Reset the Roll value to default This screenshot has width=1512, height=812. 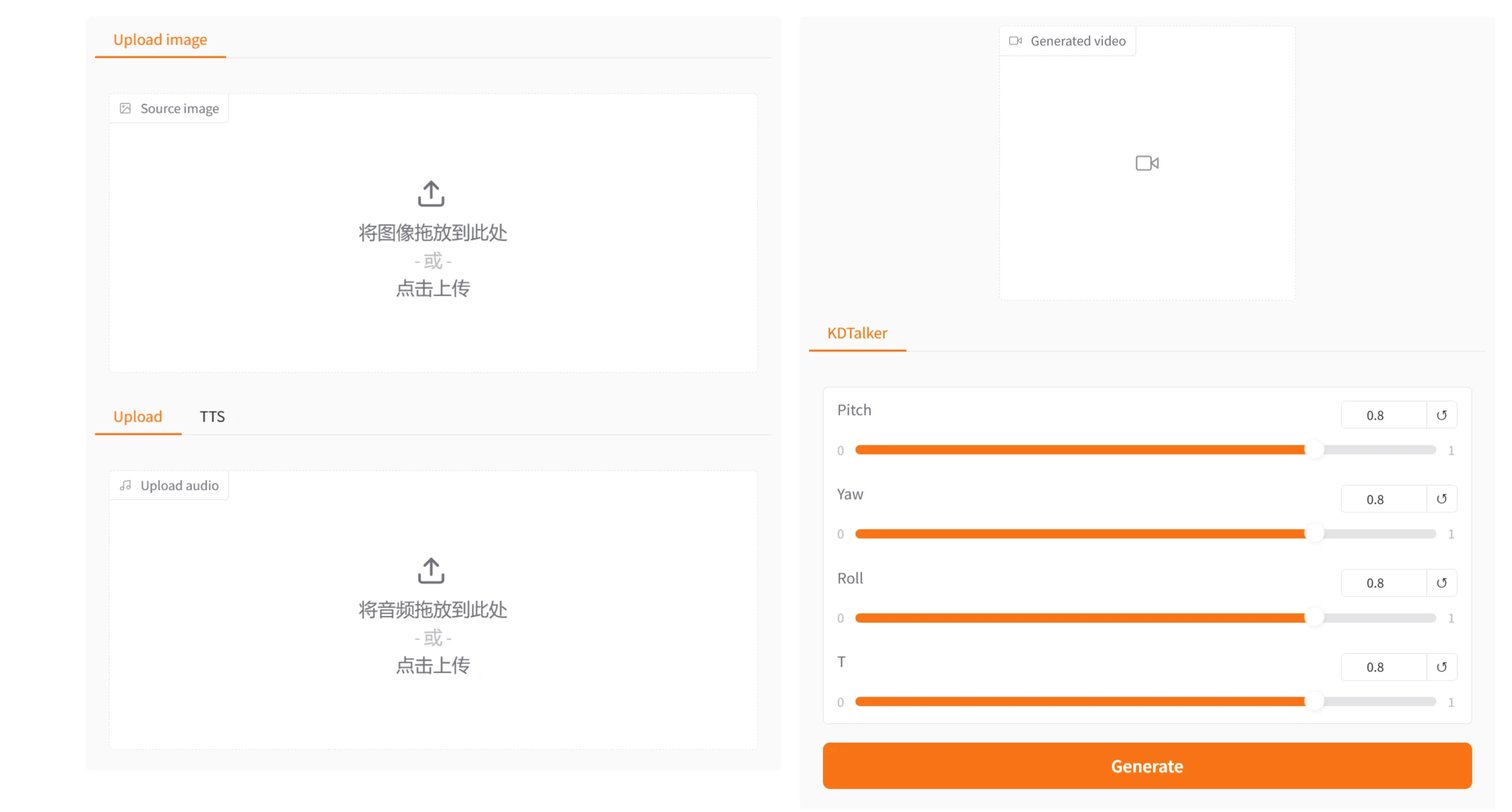coord(1441,583)
